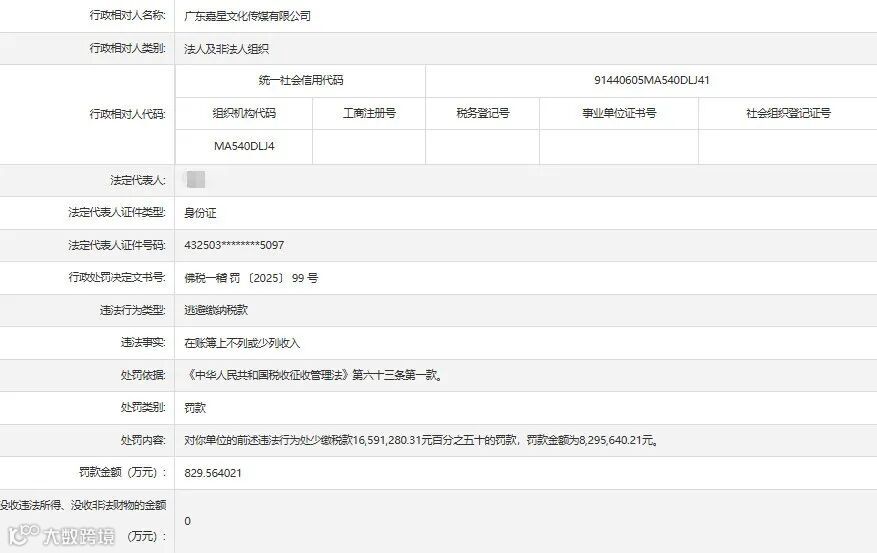Click the 罚款金额（万元） label

coord(122,472)
